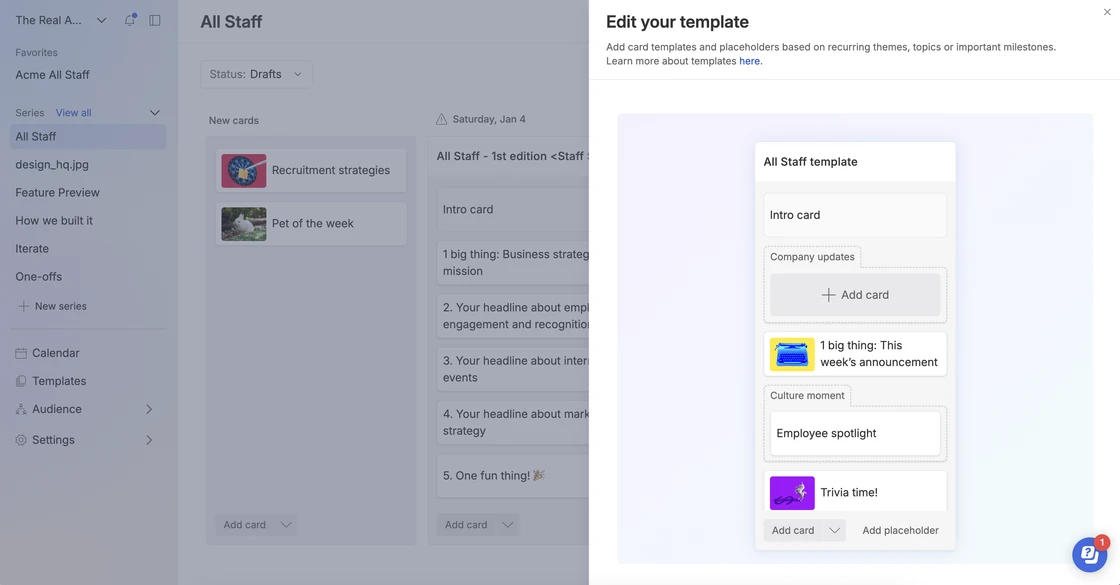1120x585 pixels.
Task: Open the notifications bell icon
Action: [x=129, y=20]
